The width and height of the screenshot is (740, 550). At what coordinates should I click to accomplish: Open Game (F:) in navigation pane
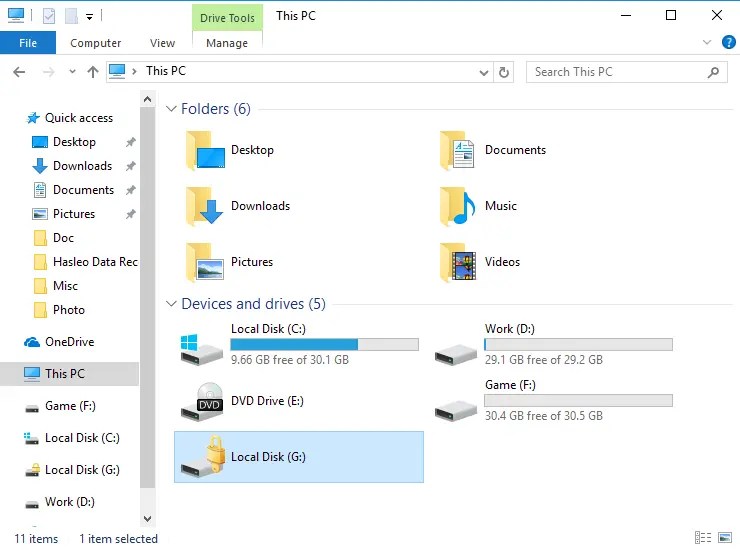click(x=60, y=406)
